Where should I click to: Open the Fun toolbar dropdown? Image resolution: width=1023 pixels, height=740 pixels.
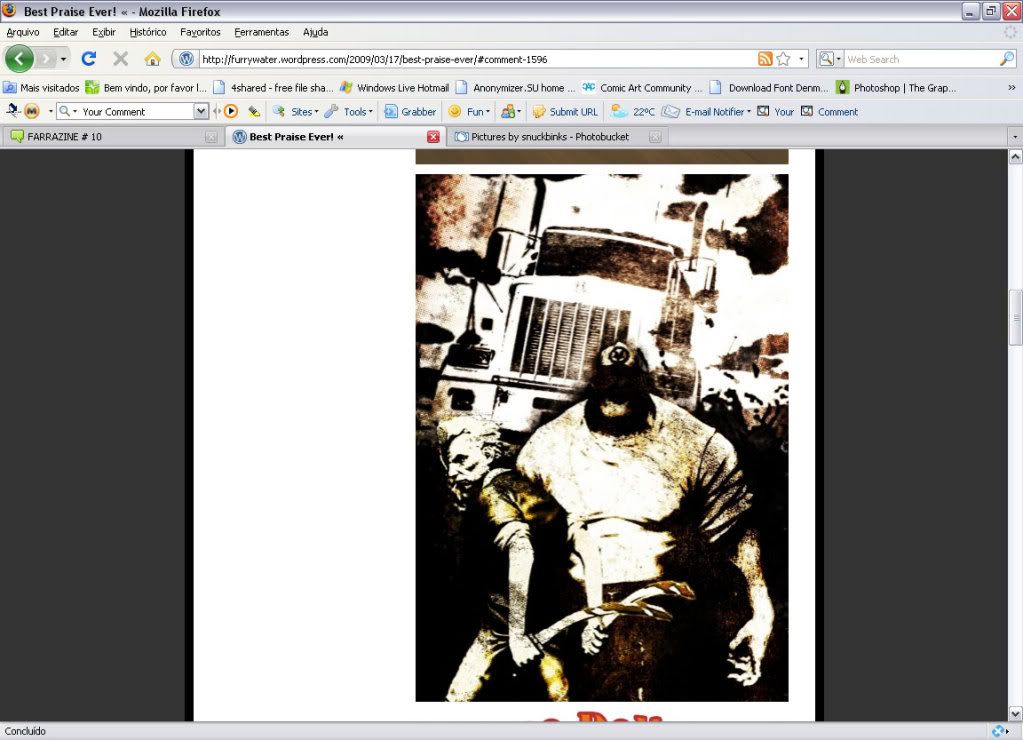[468, 112]
